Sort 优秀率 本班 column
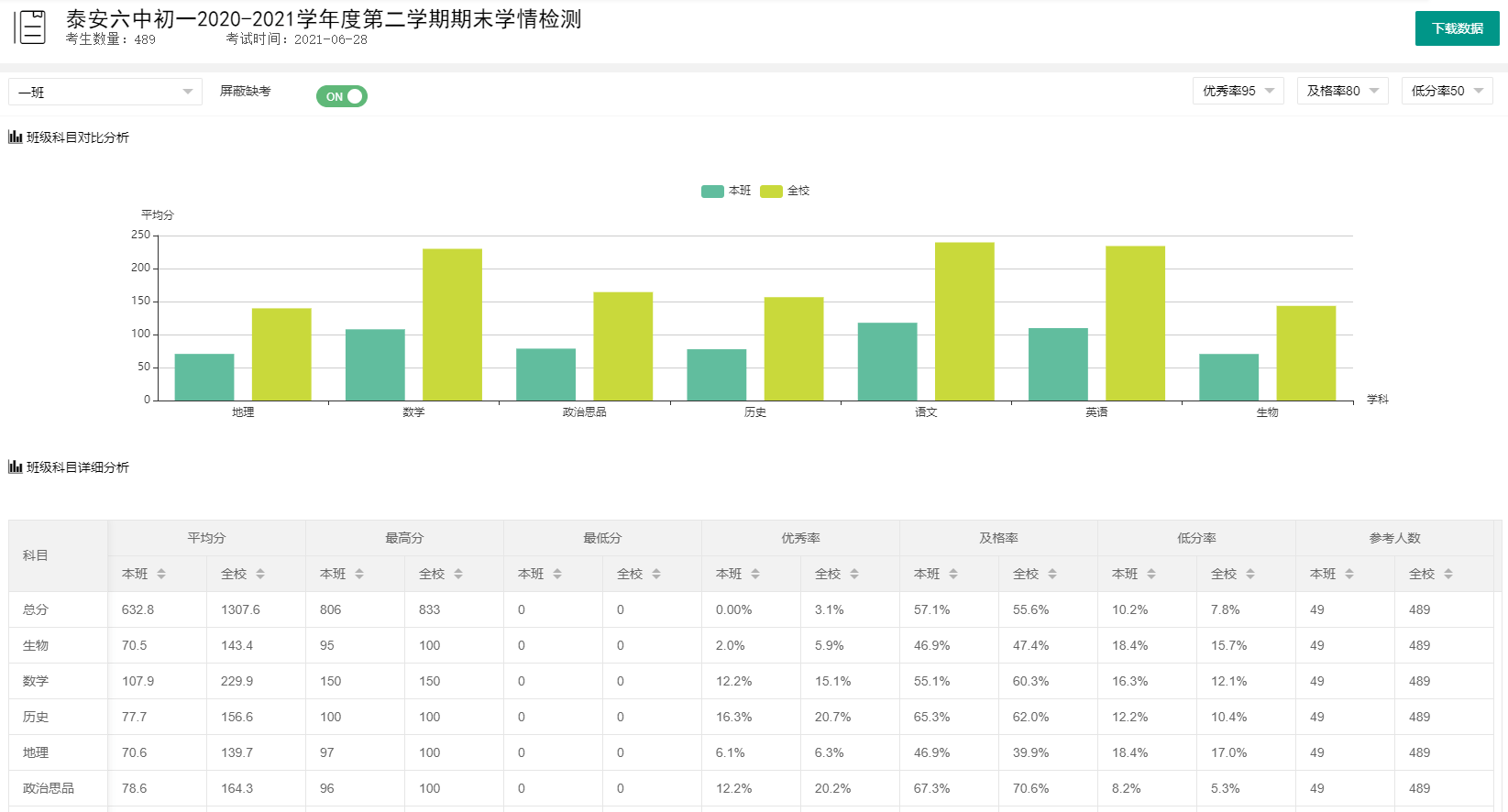Screen dimensions: 1508x812 (755, 574)
